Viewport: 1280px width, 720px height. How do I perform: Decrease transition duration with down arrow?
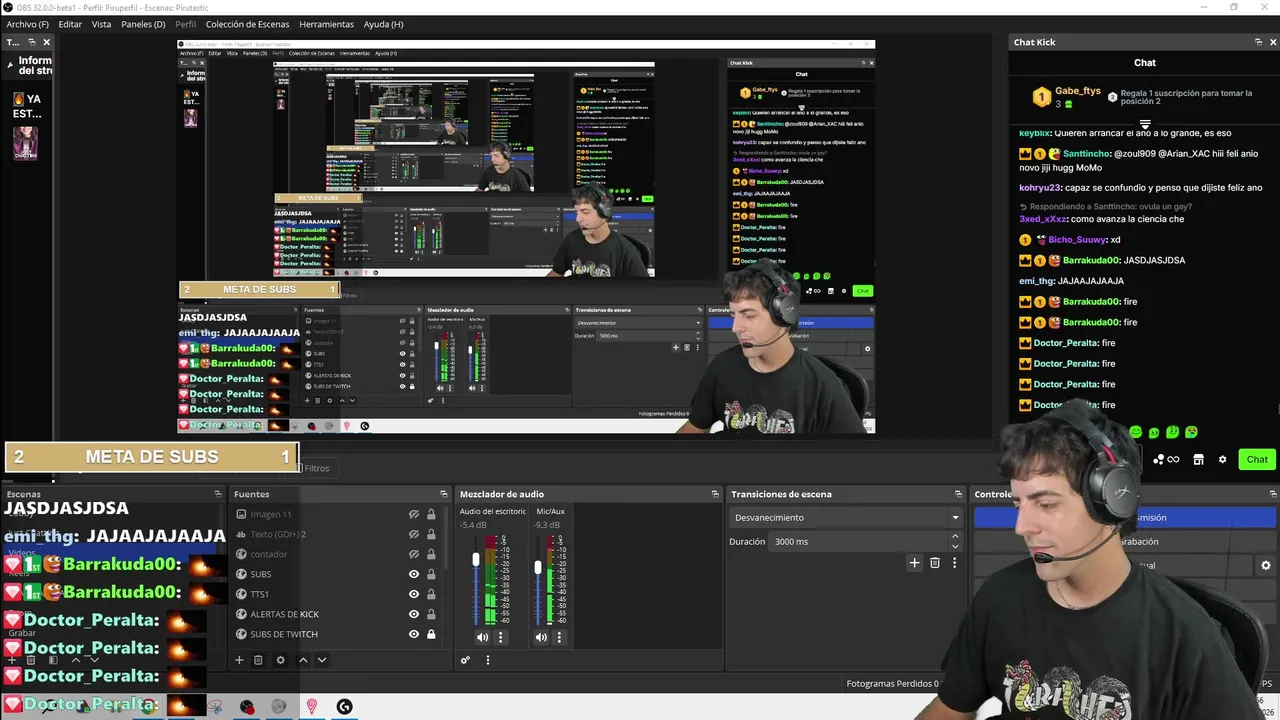click(955, 546)
